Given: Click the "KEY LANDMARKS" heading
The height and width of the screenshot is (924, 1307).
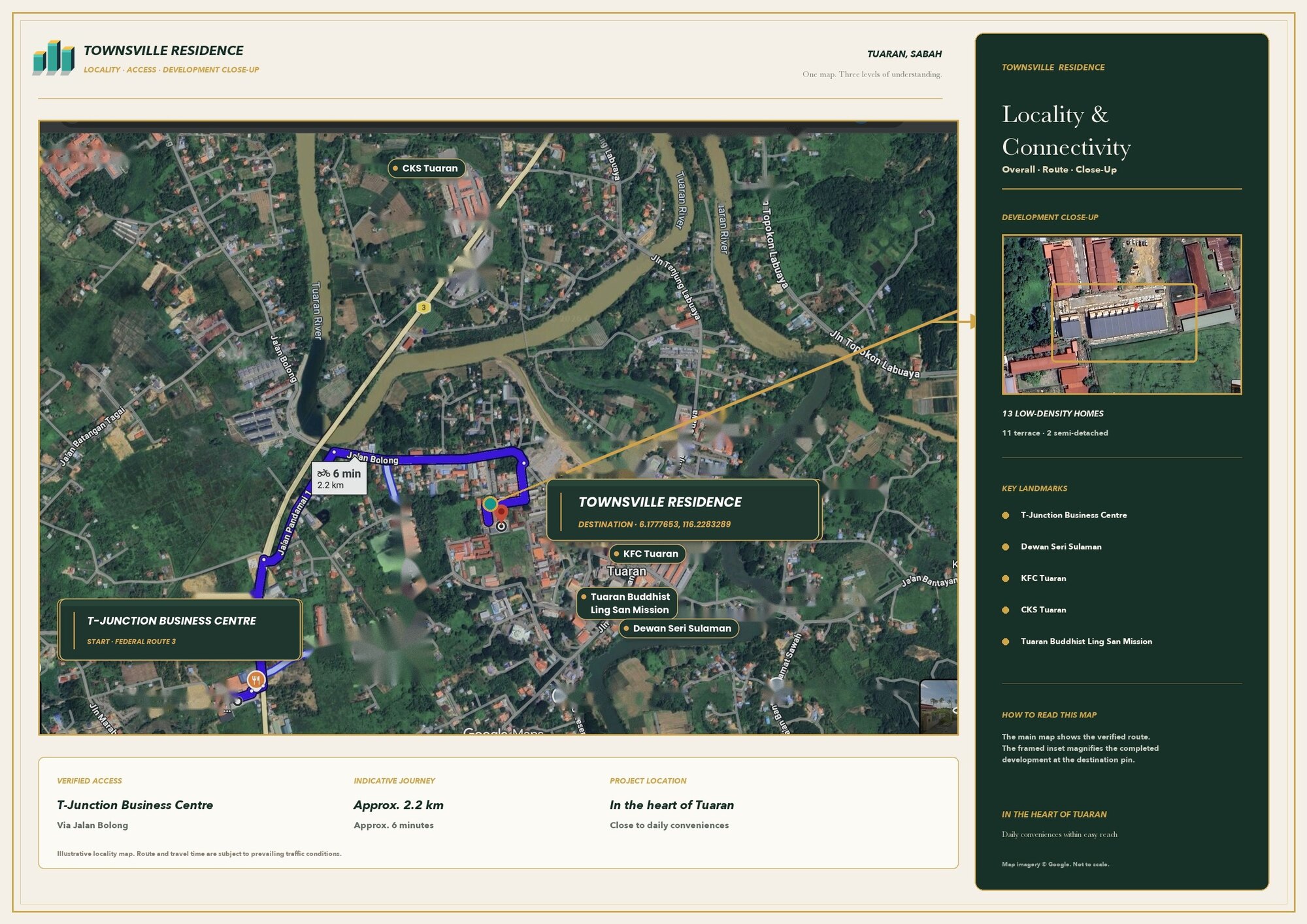Looking at the screenshot, I should [x=1034, y=489].
